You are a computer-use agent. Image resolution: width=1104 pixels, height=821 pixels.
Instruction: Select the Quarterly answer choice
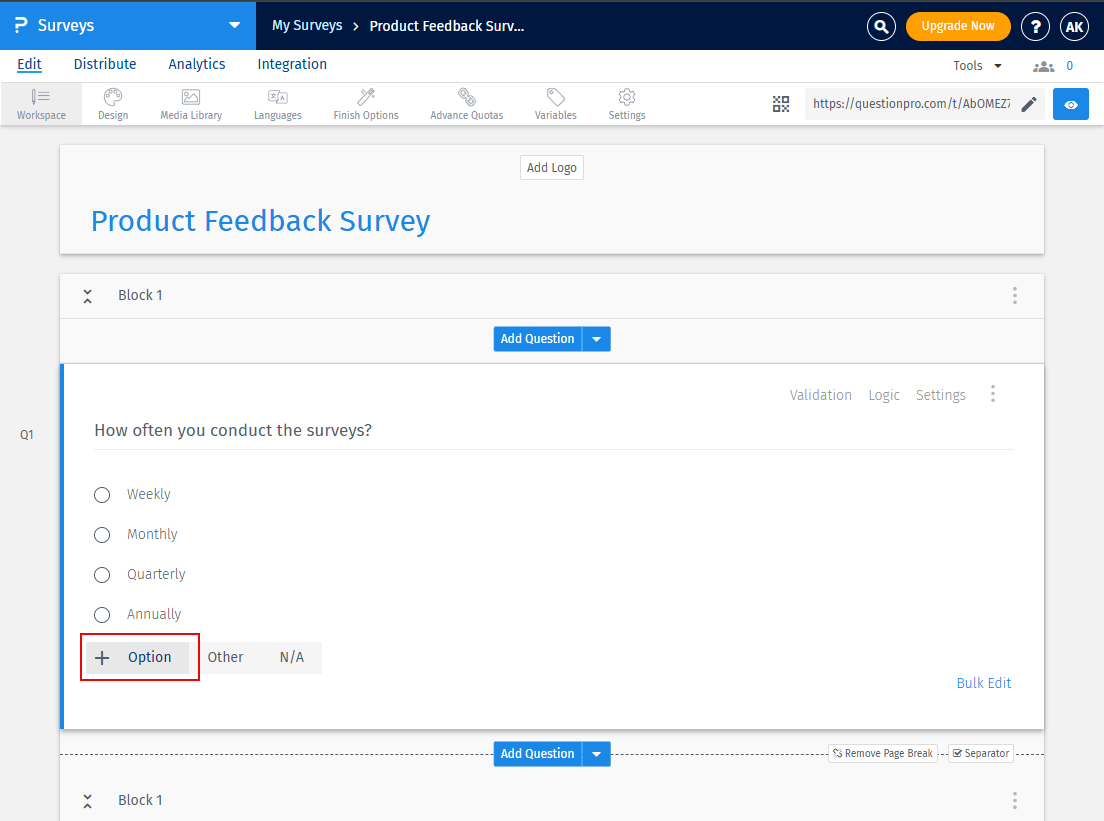click(x=101, y=574)
